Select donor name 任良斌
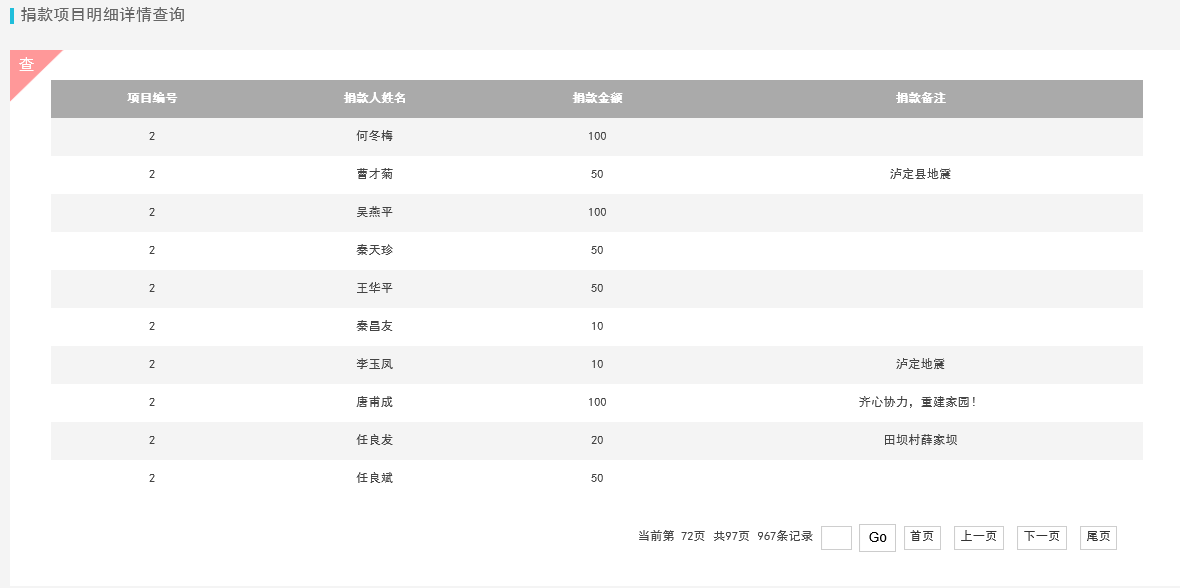The height and width of the screenshot is (588, 1180). point(375,477)
